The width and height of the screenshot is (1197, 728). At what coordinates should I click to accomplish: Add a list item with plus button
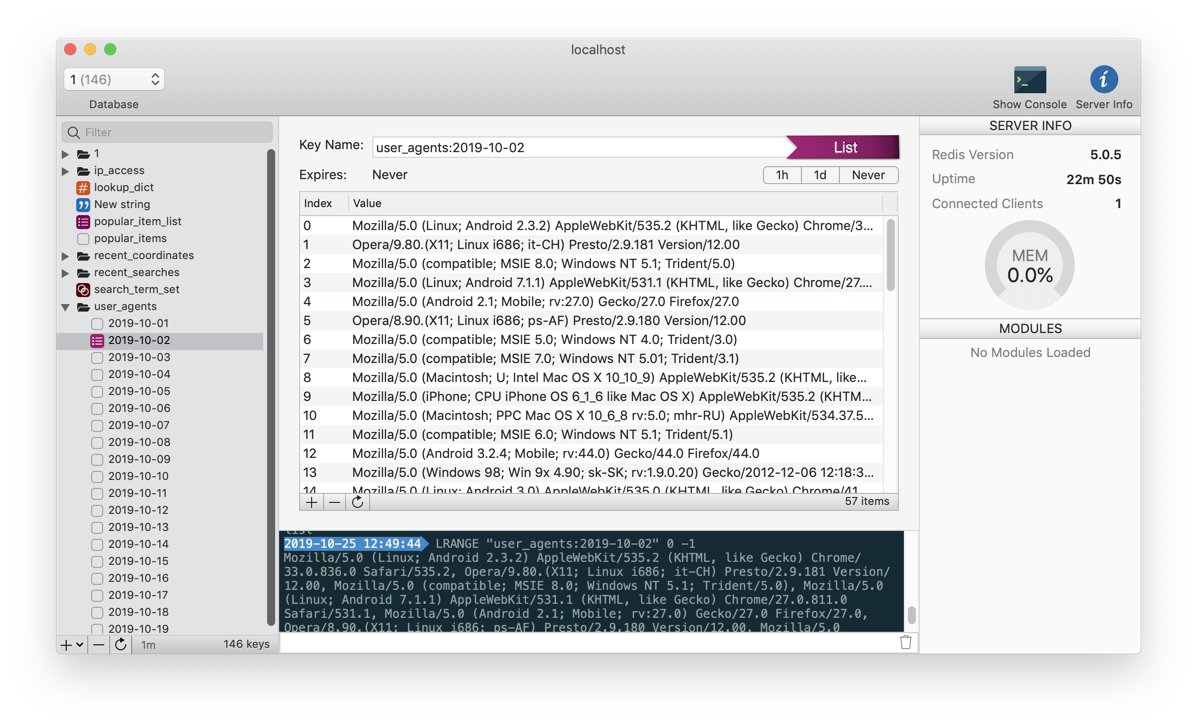tap(311, 502)
